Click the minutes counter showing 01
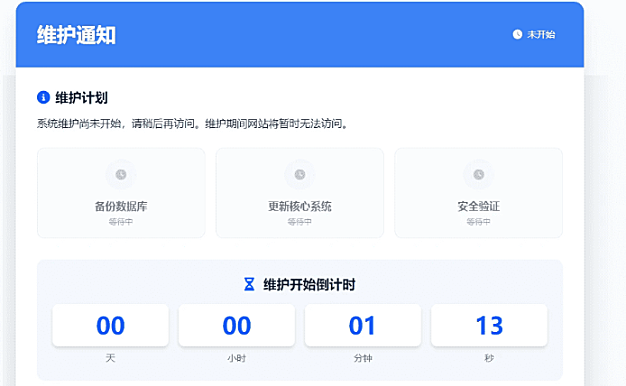The height and width of the screenshot is (386, 626). pos(363,325)
